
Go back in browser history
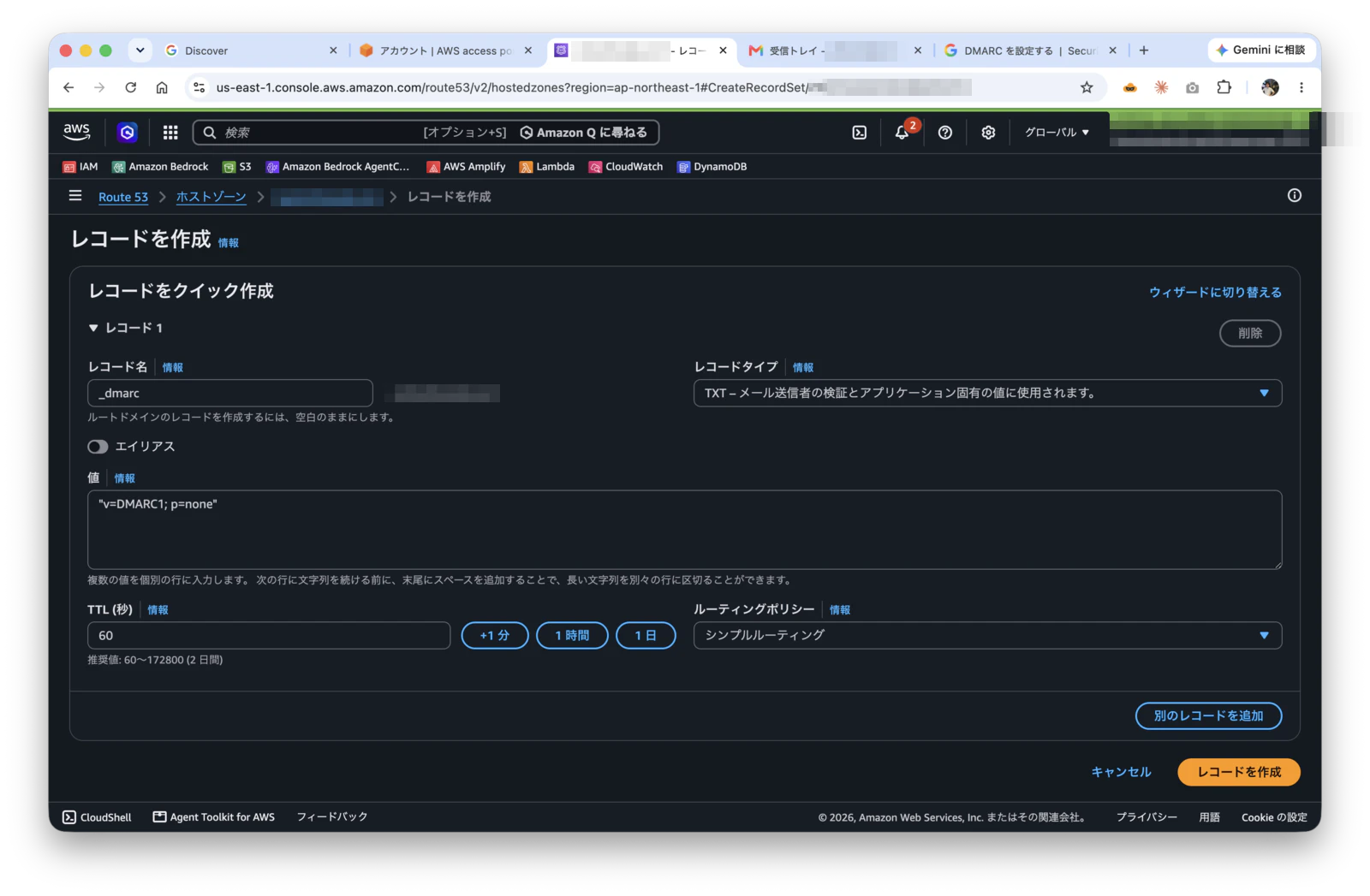coord(68,87)
